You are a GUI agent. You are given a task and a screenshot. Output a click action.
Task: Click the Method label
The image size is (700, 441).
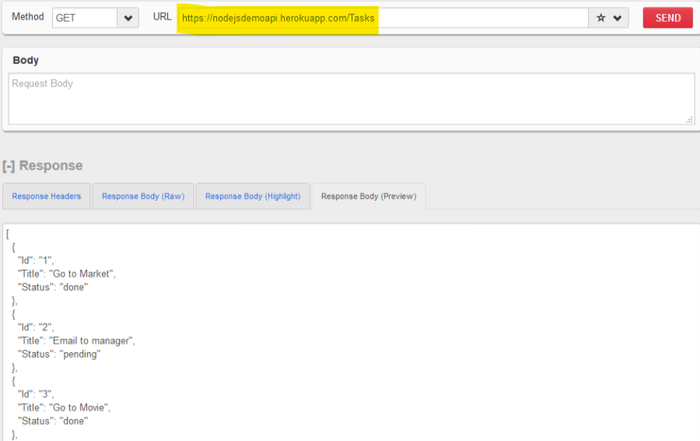pyautogui.click(x=28, y=17)
